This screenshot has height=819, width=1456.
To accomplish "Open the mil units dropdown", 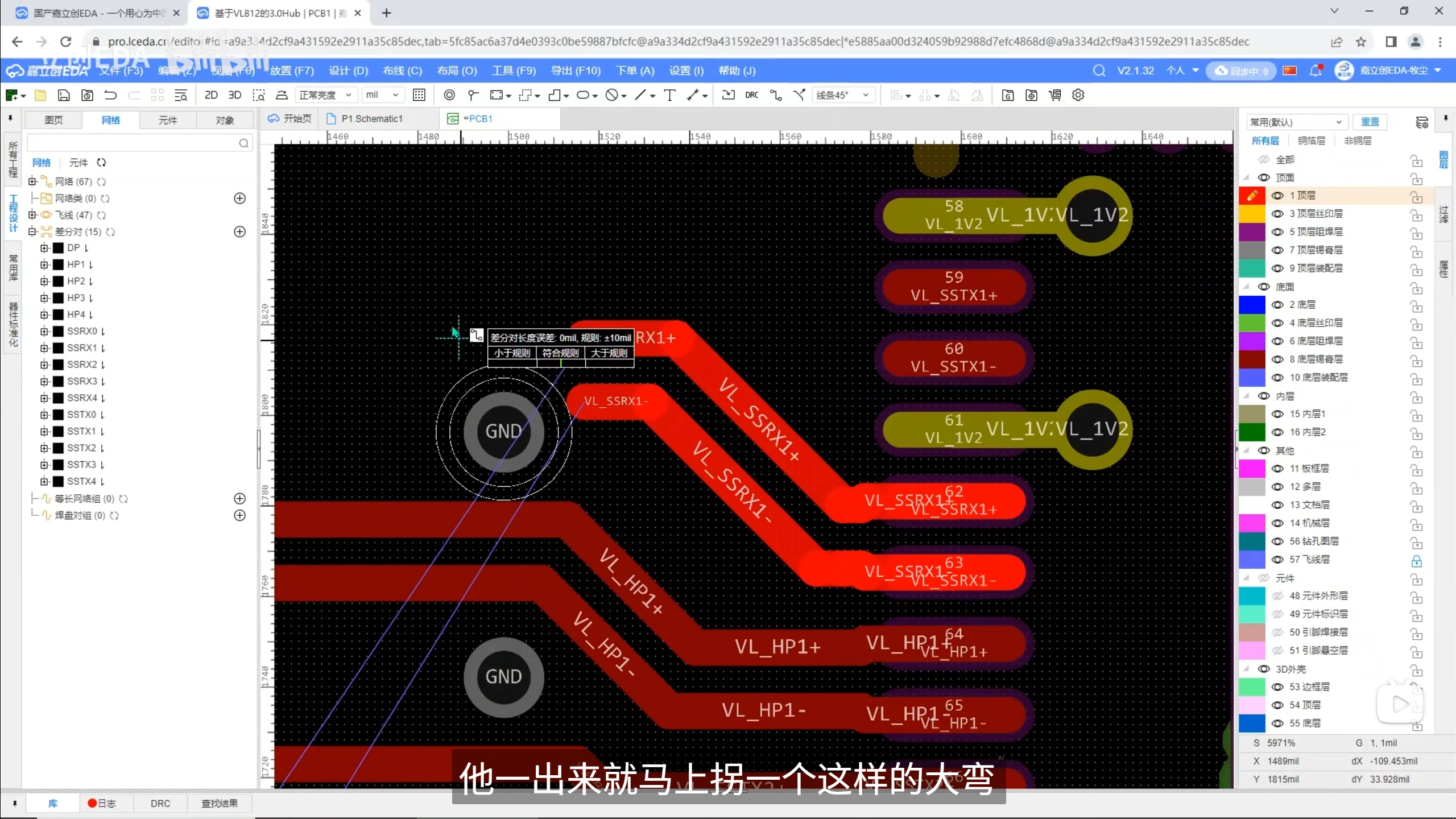I will point(382,95).
